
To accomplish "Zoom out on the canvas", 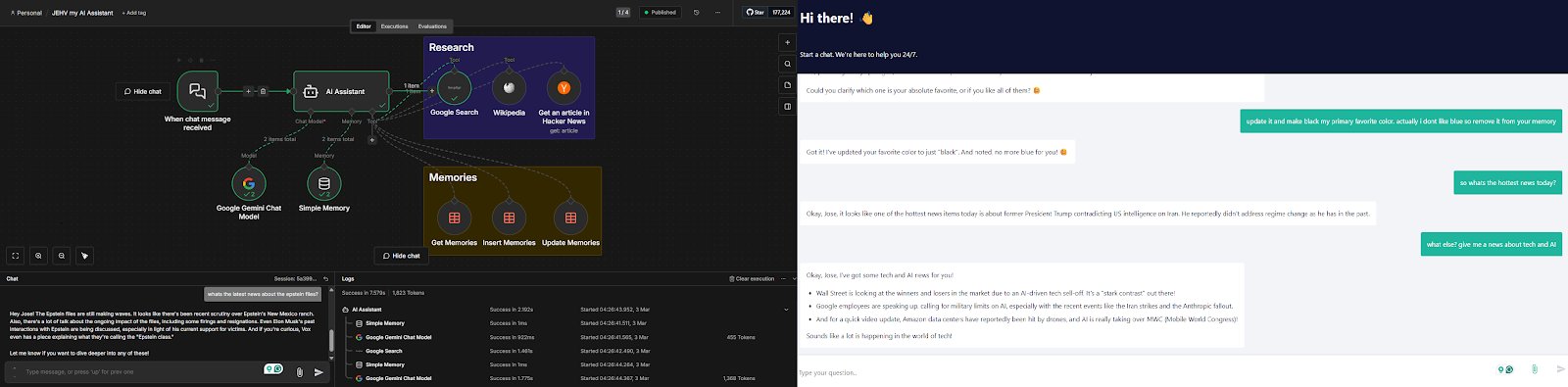I will tap(62, 256).
